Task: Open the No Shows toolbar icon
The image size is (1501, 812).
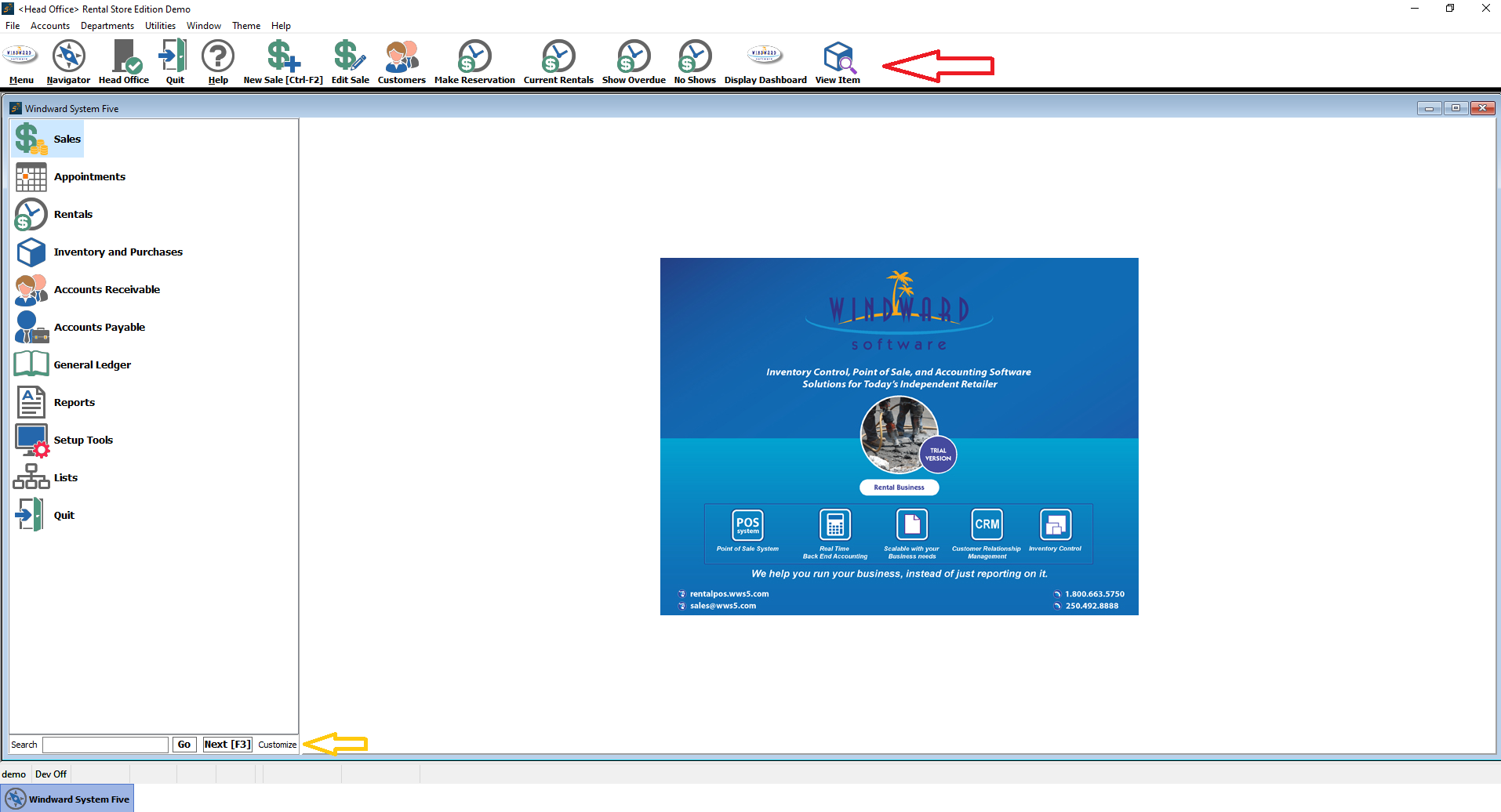Action: click(695, 62)
